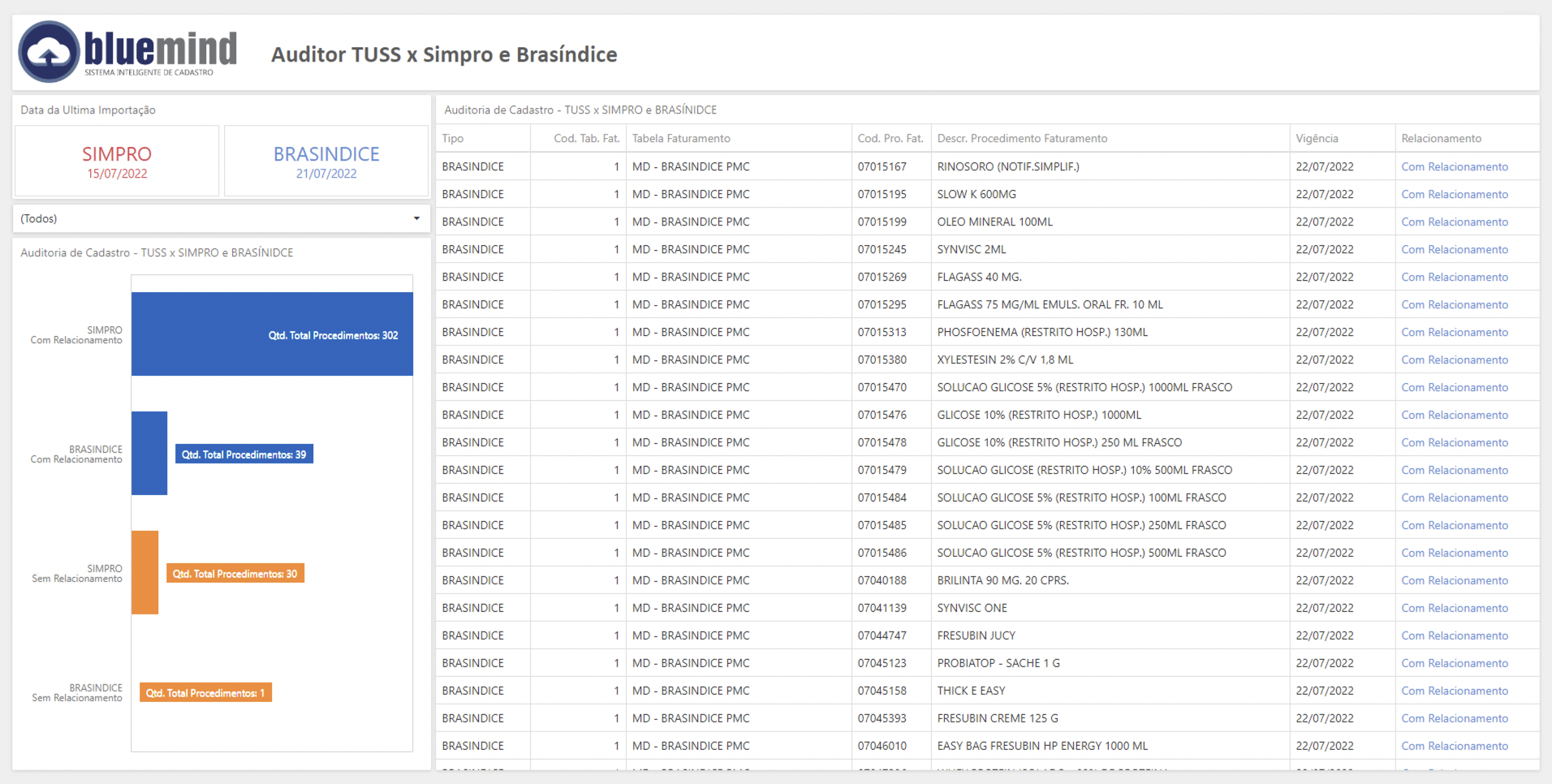This screenshot has height=784, width=1552.
Task: Click FRESUBIN CREME 125 G description
Action: coord(998,718)
